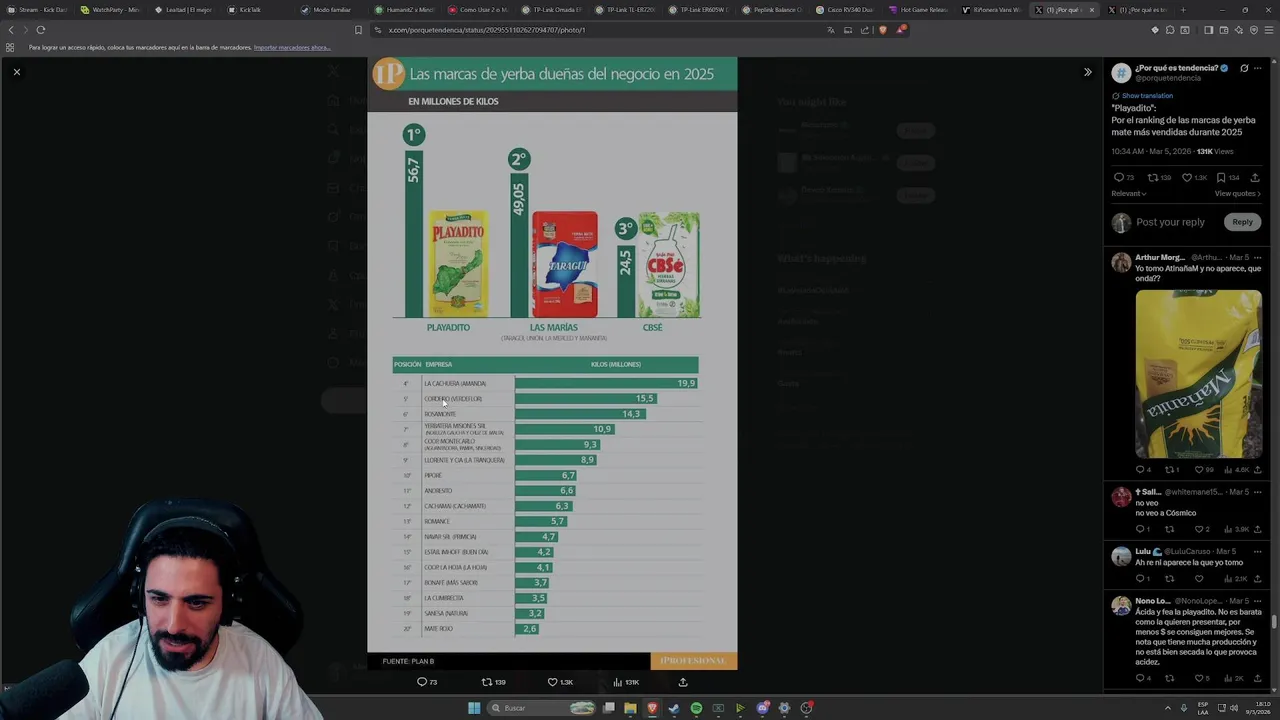Bookmark the tweet showing 134 bookmarks

1221,178
